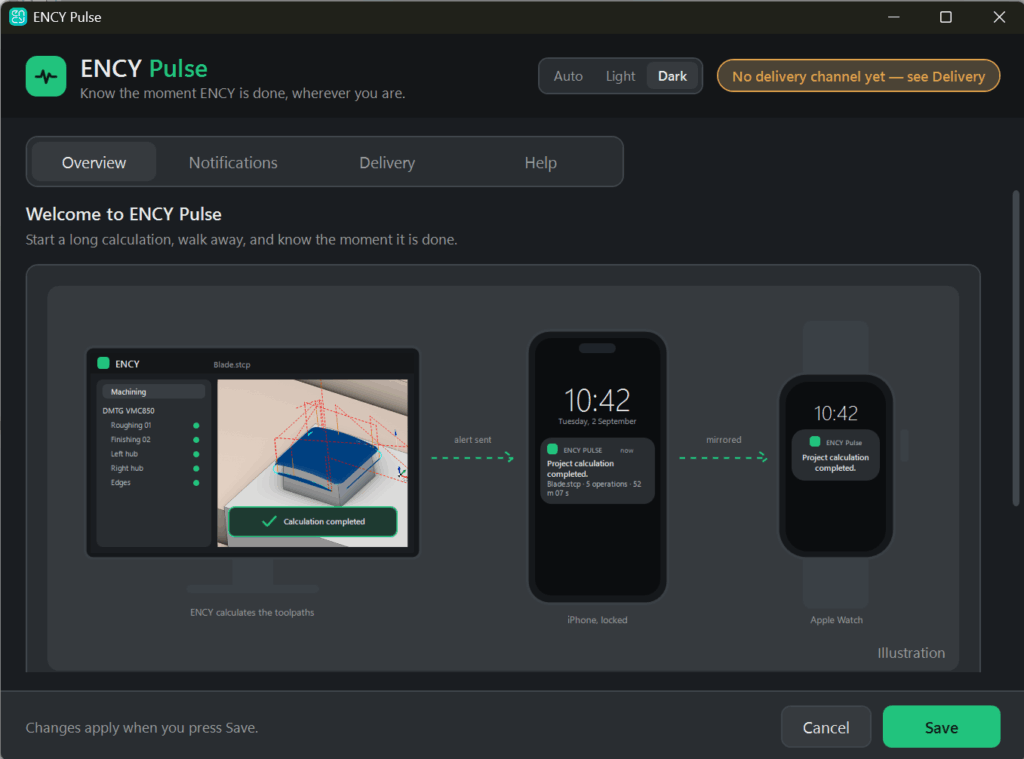Viewport: 1024px width, 759px height.
Task: Click the No delivery channel yet badge
Action: click(858, 76)
